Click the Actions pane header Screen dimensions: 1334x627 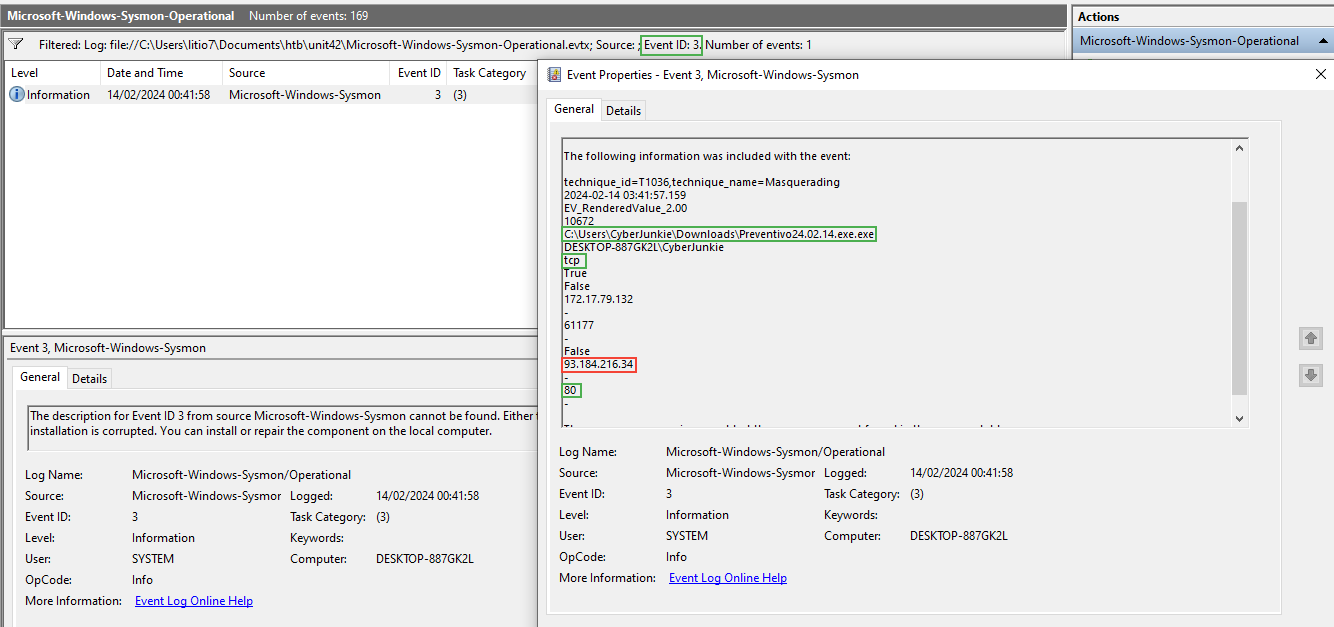(x=1202, y=17)
